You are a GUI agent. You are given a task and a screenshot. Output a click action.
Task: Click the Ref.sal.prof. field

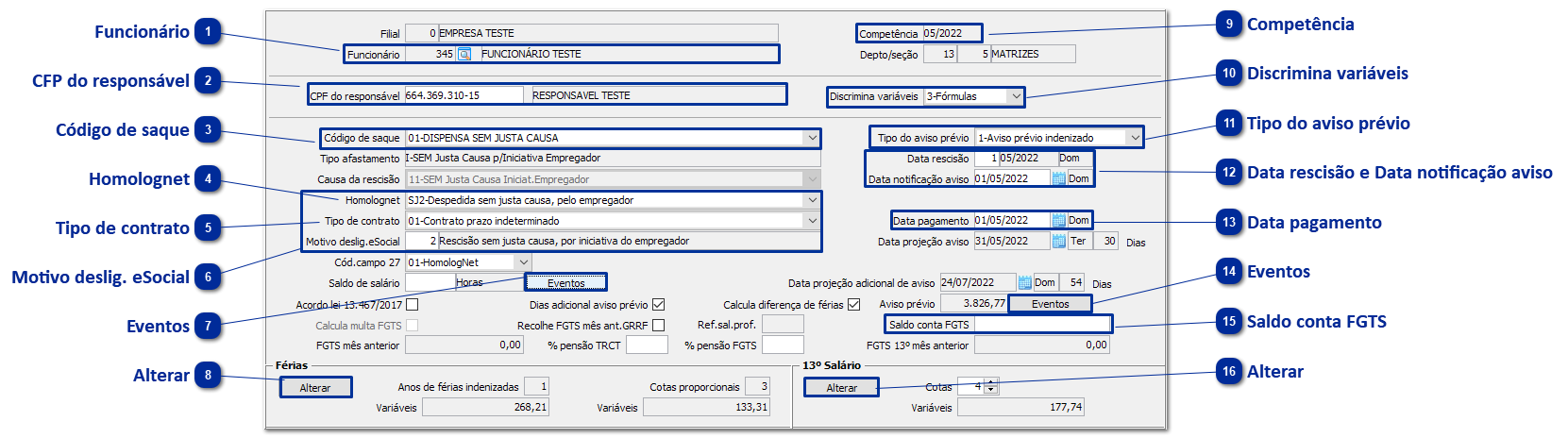783,325
